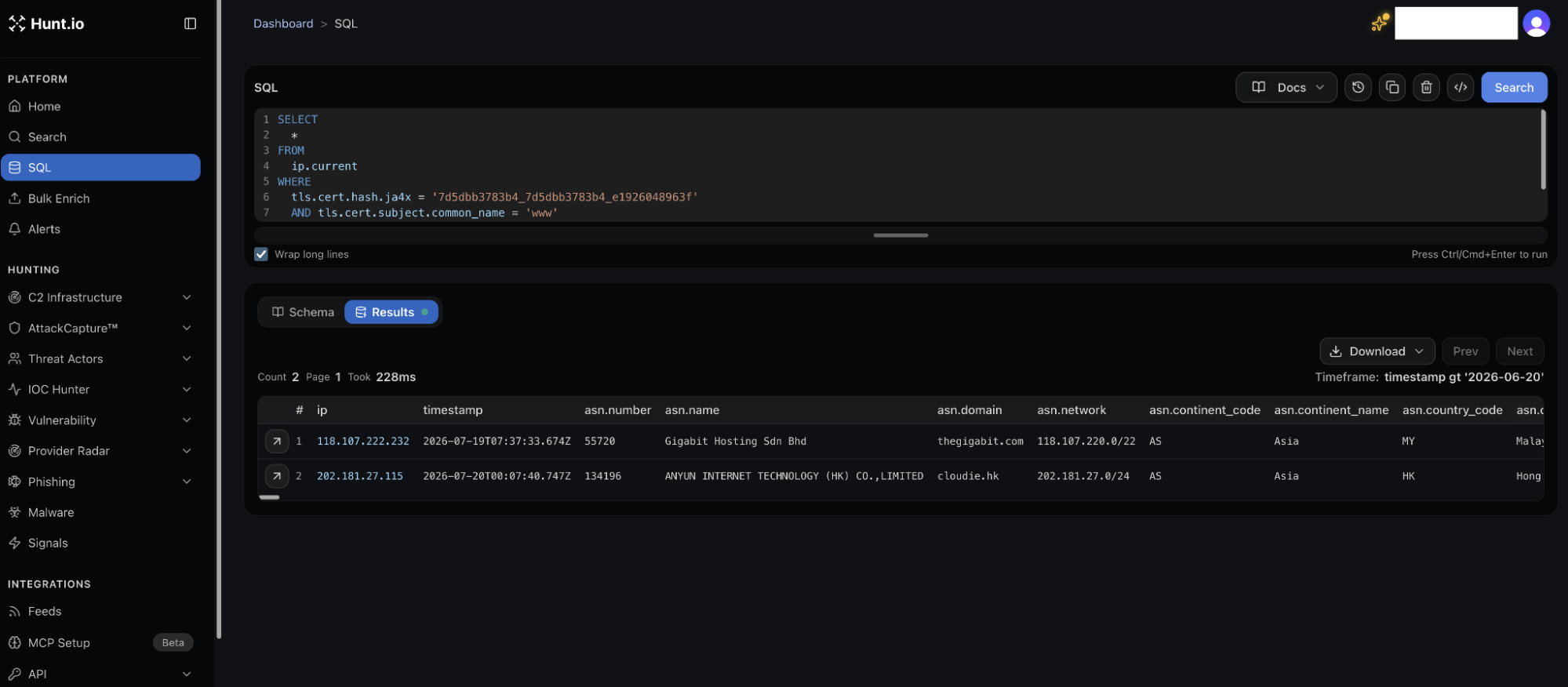Open row 2 details arrow icon
Viewport: 1568px width, 687px height.
(276, 476)
